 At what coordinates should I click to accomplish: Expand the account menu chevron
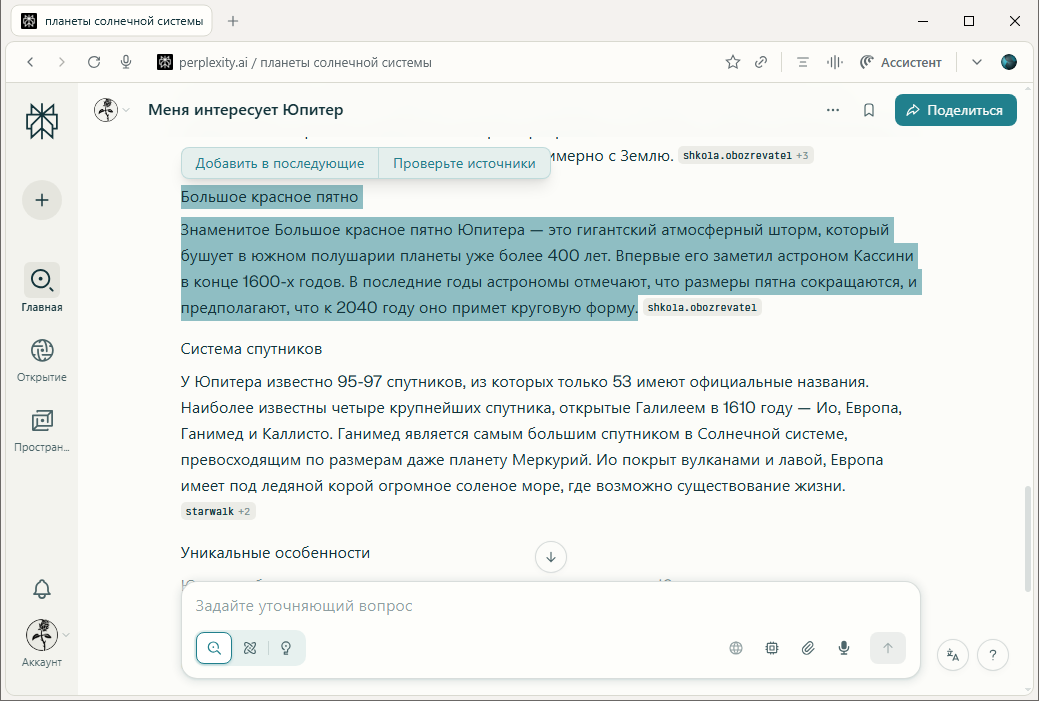pos(67,634)
